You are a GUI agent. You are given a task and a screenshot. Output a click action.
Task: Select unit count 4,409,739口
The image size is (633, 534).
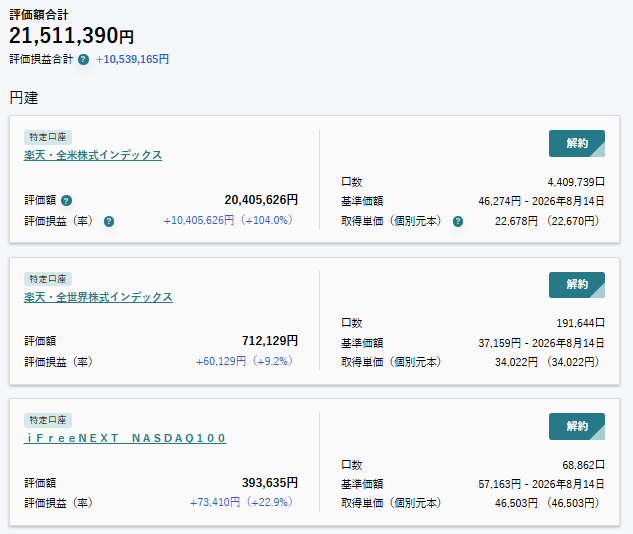point(576,182)
